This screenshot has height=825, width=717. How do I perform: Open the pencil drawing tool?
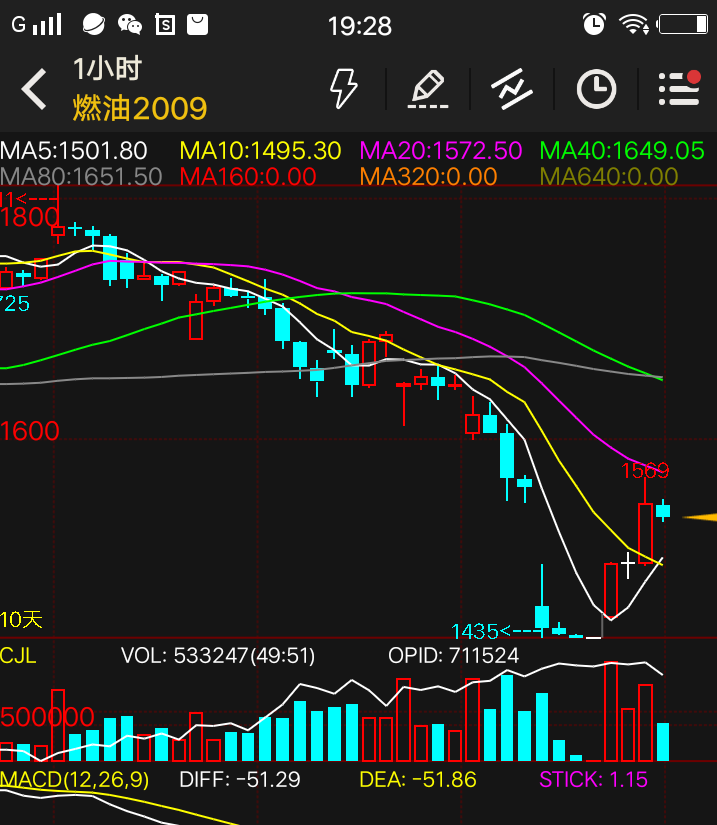(x=428, y=89)
